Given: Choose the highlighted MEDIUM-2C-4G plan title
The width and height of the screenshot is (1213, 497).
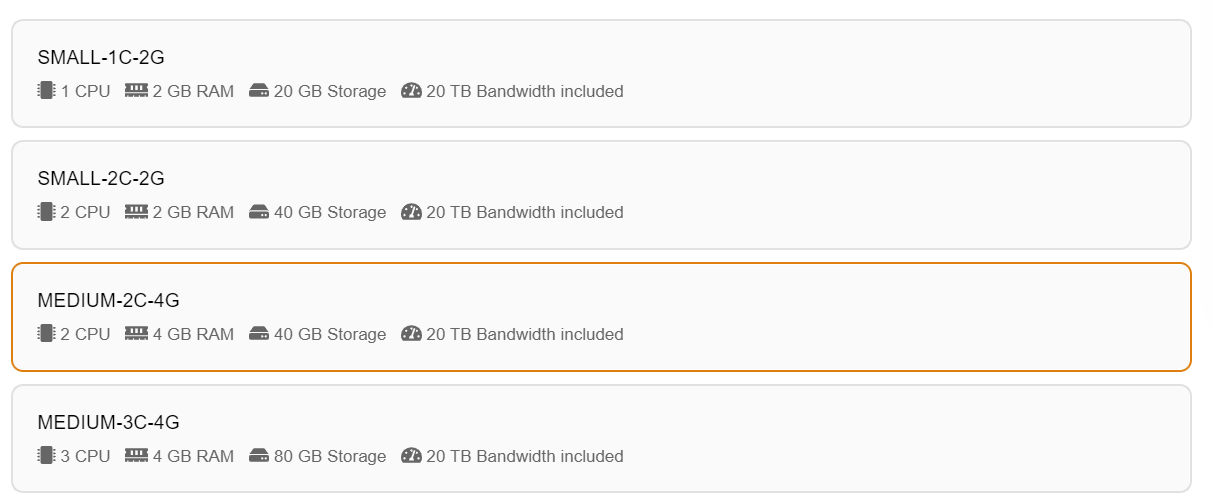Looking at the screenshot, I should [x=108, y=300].
